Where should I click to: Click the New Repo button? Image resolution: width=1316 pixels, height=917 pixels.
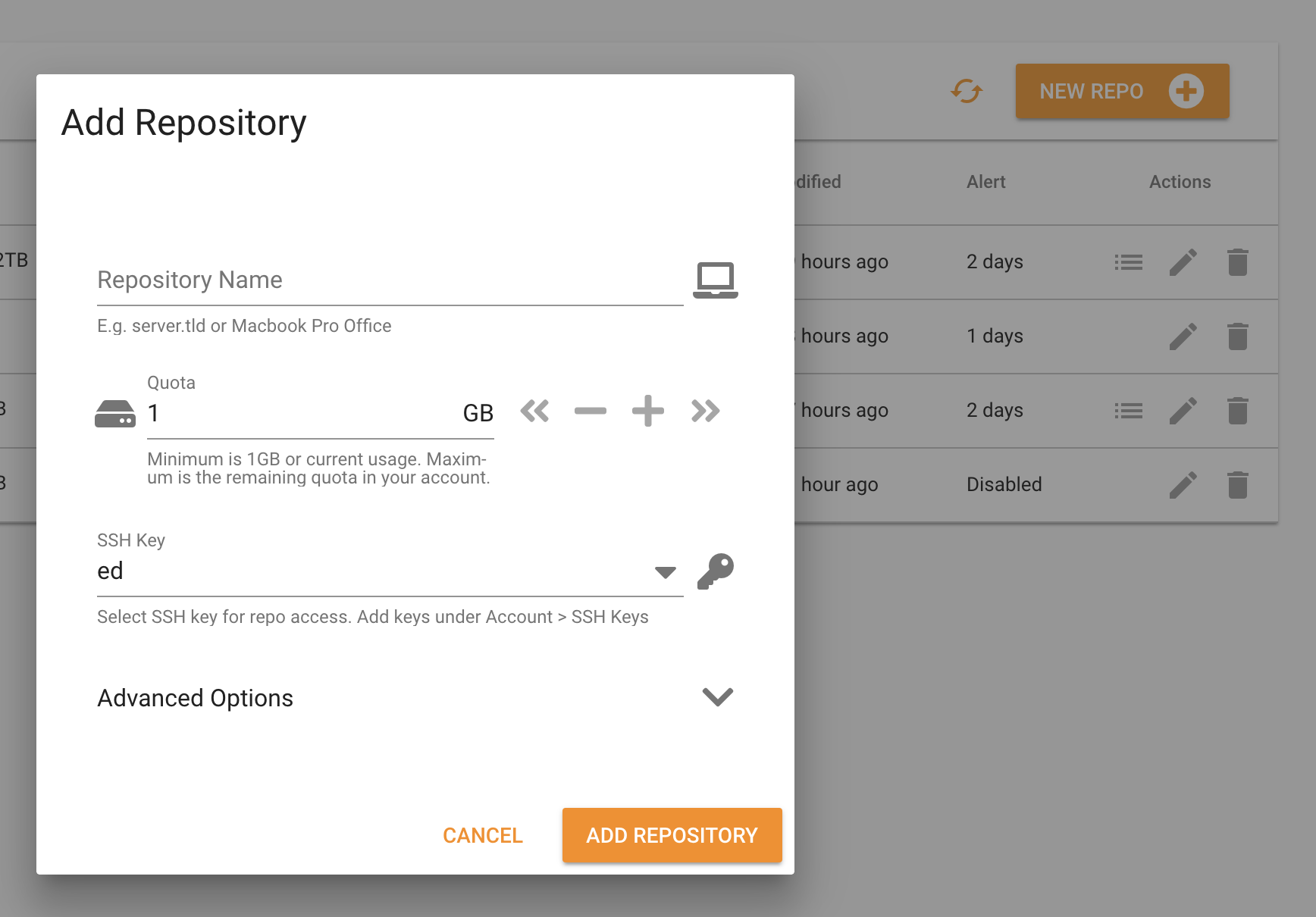[1122, 92]
